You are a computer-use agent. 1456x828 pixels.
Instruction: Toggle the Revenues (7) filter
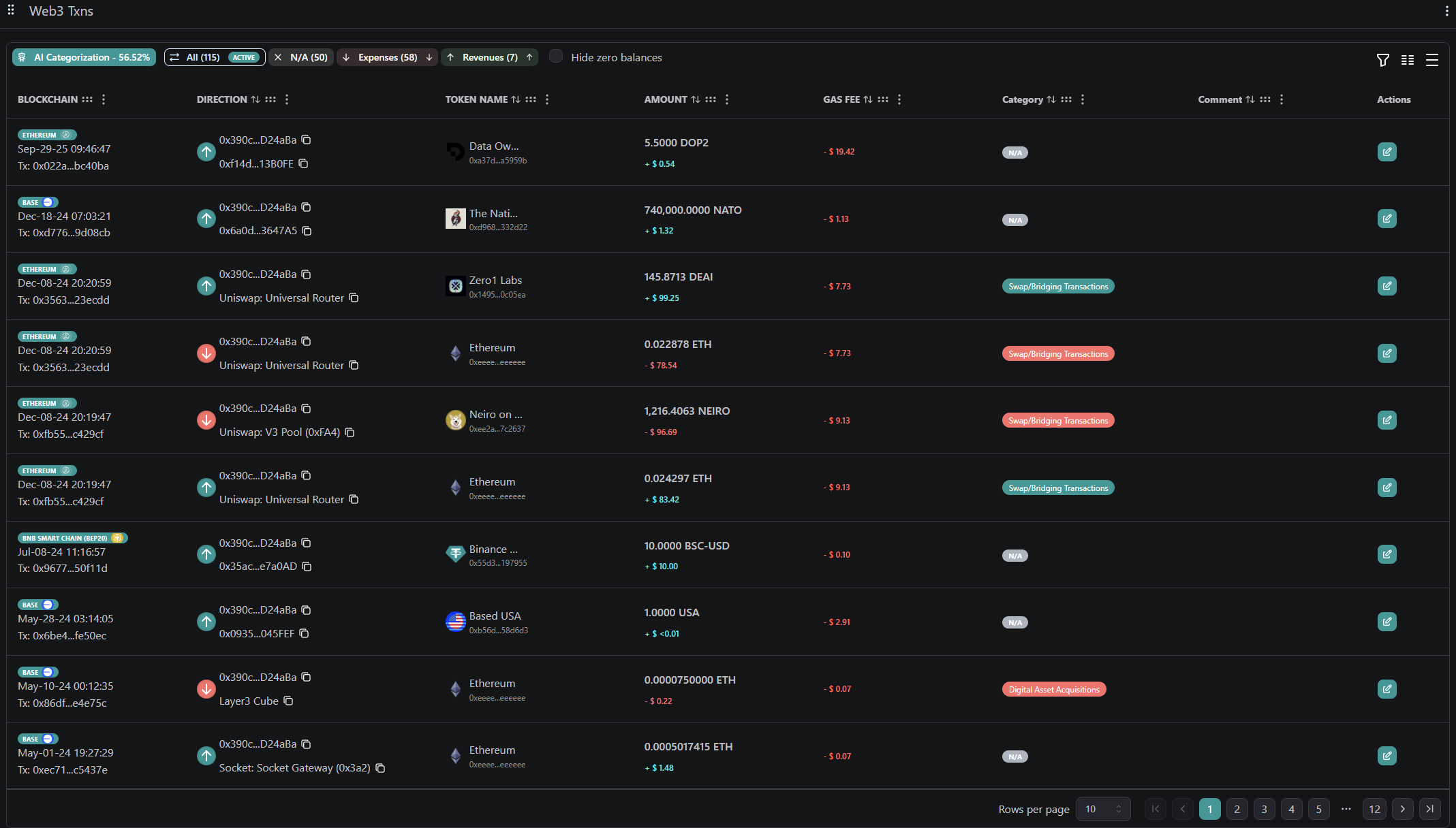coord(489,57)
